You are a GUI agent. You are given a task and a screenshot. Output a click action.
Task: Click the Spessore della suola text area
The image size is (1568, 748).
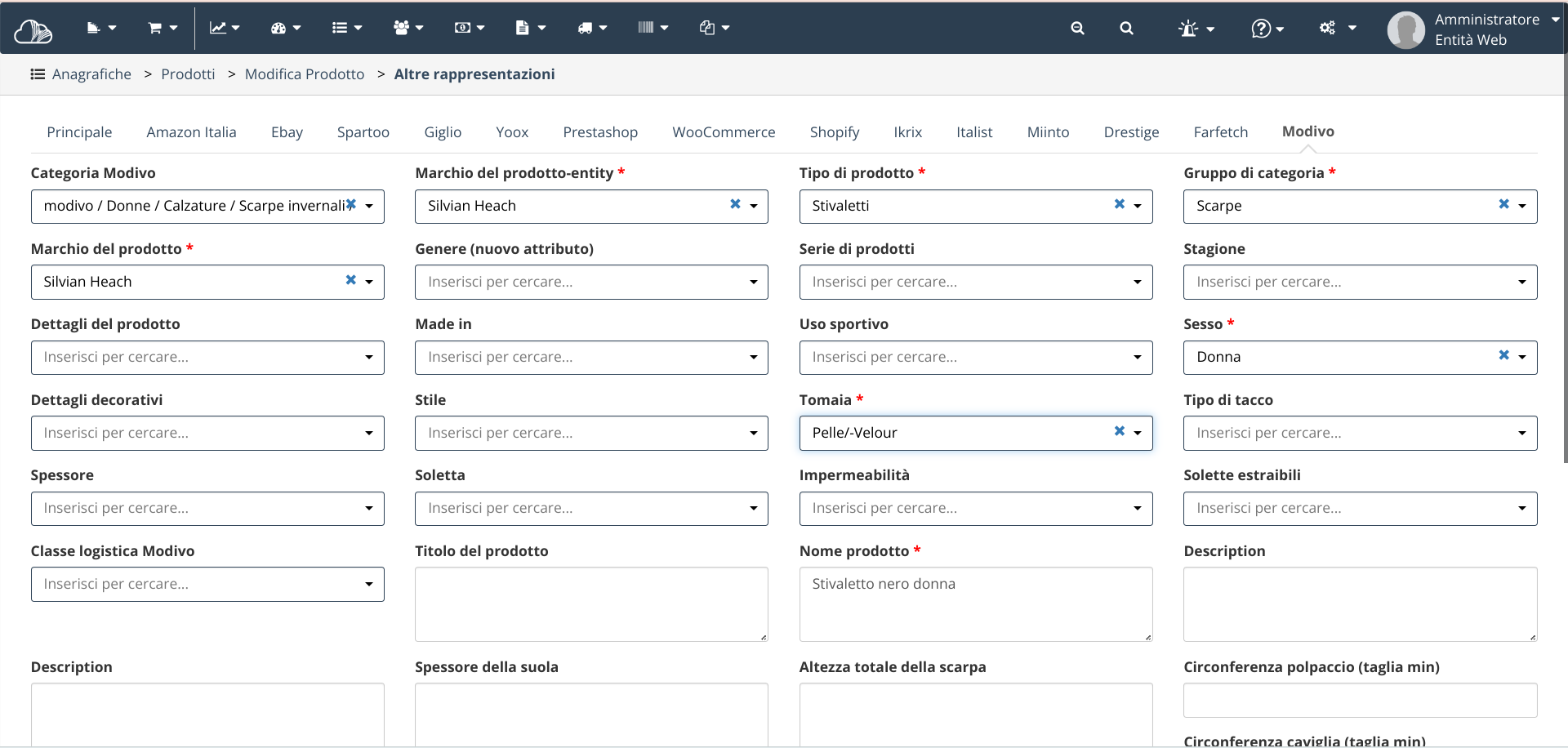[591, 715]
